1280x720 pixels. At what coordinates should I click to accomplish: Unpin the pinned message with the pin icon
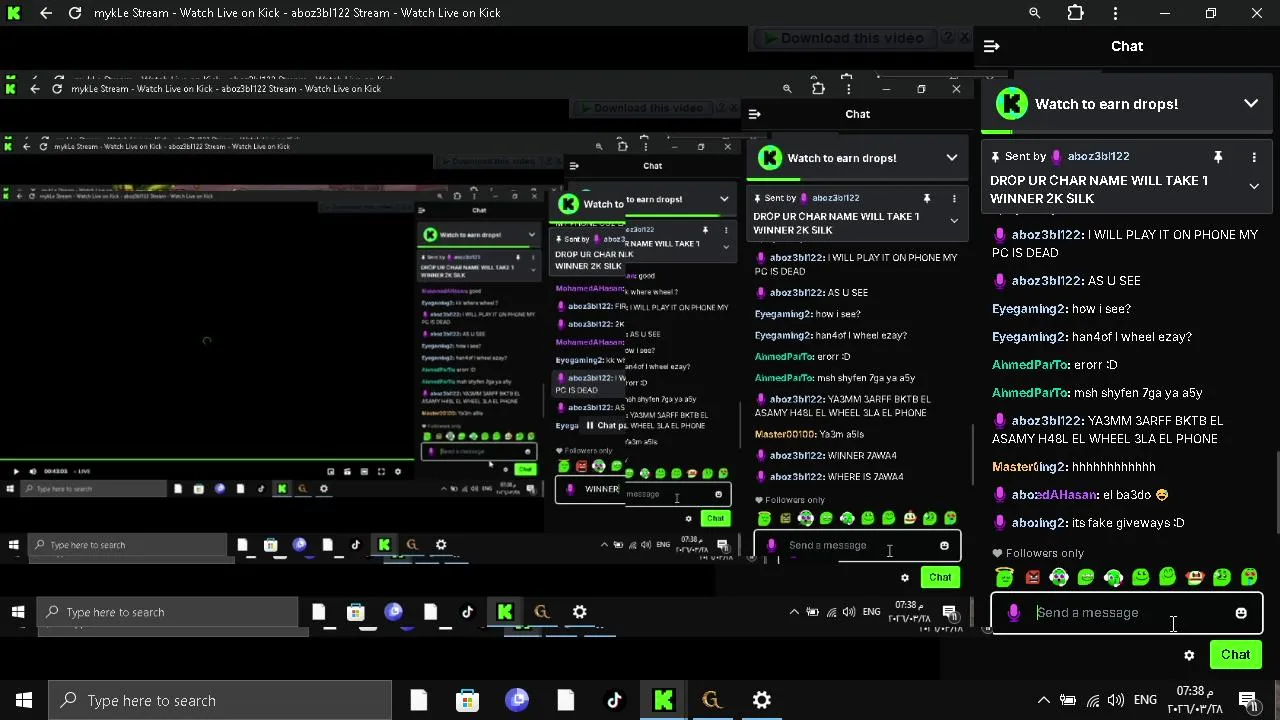(x=1218, y=157)
